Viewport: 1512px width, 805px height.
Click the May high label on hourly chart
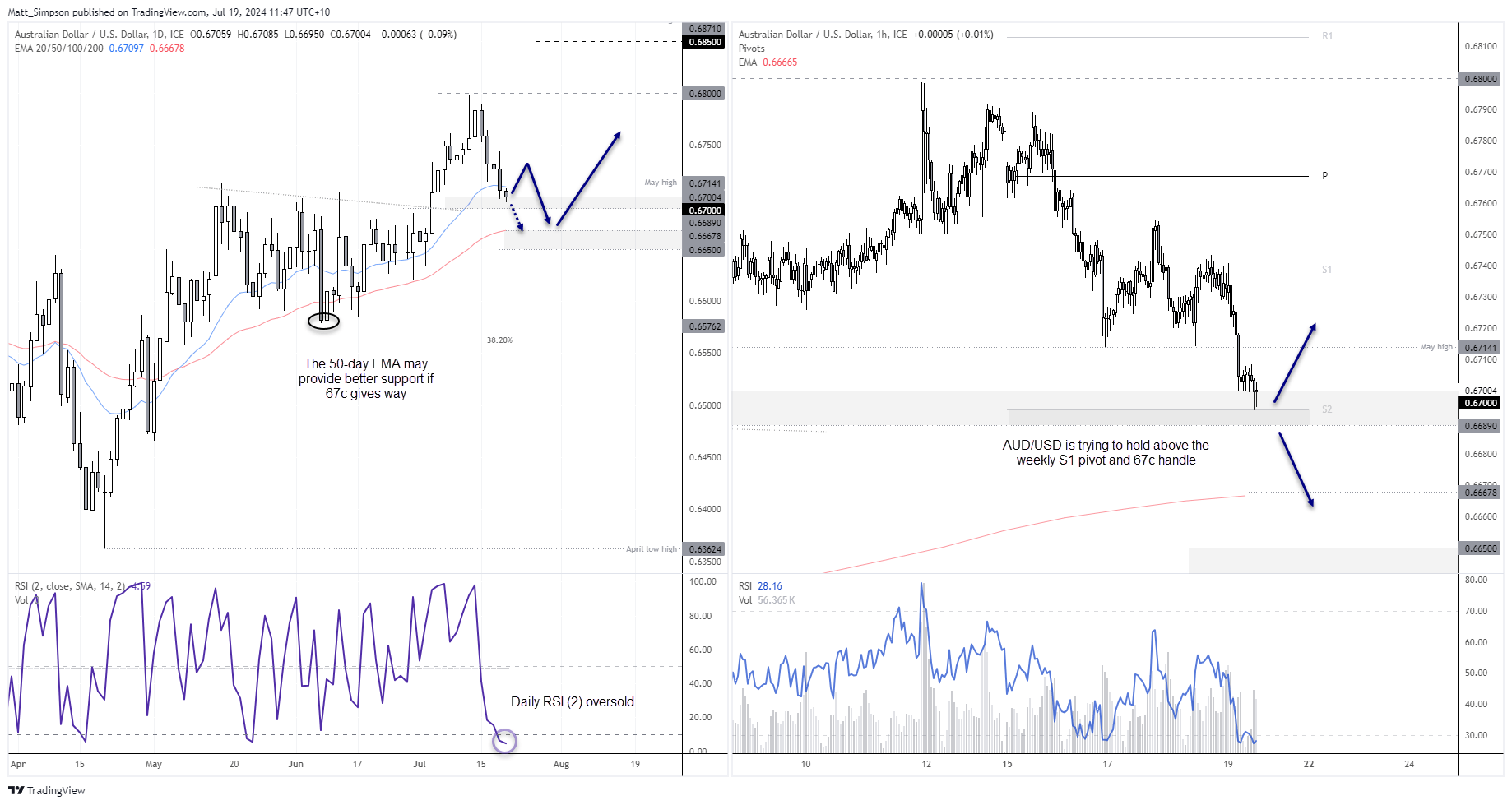(1436, 347)
